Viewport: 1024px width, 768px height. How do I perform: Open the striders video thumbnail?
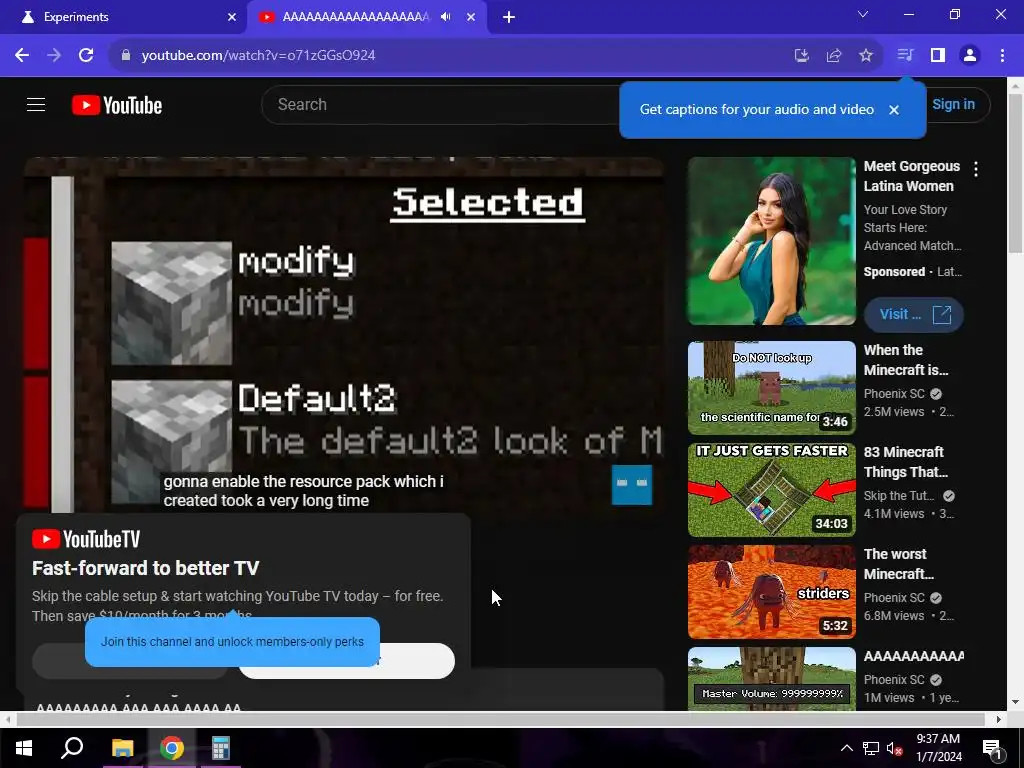pos(771,592)
